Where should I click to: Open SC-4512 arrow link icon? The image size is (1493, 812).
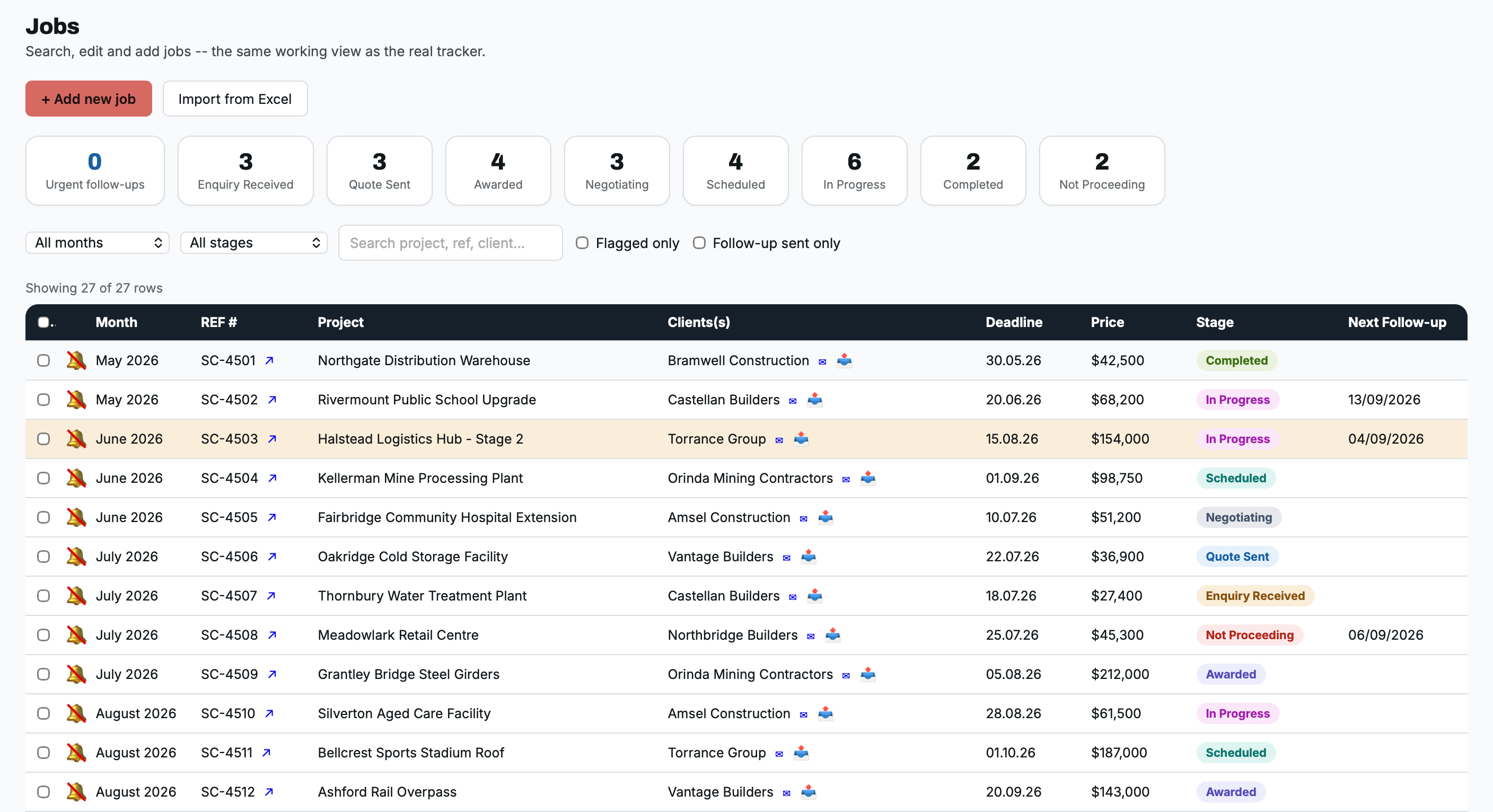point(268,792)
